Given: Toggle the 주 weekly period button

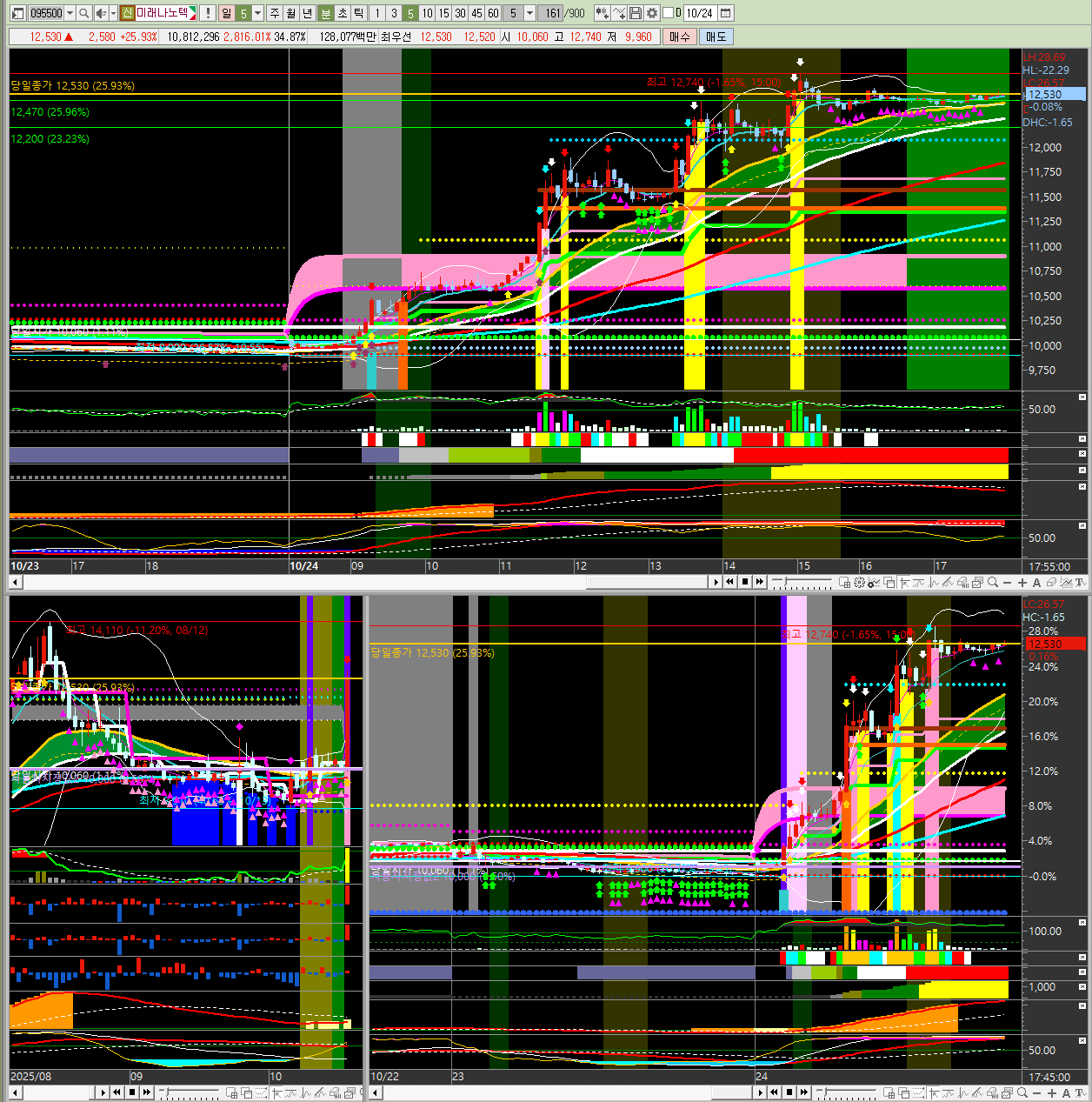Looking at the screenshot, I should (x=275, y=13).
